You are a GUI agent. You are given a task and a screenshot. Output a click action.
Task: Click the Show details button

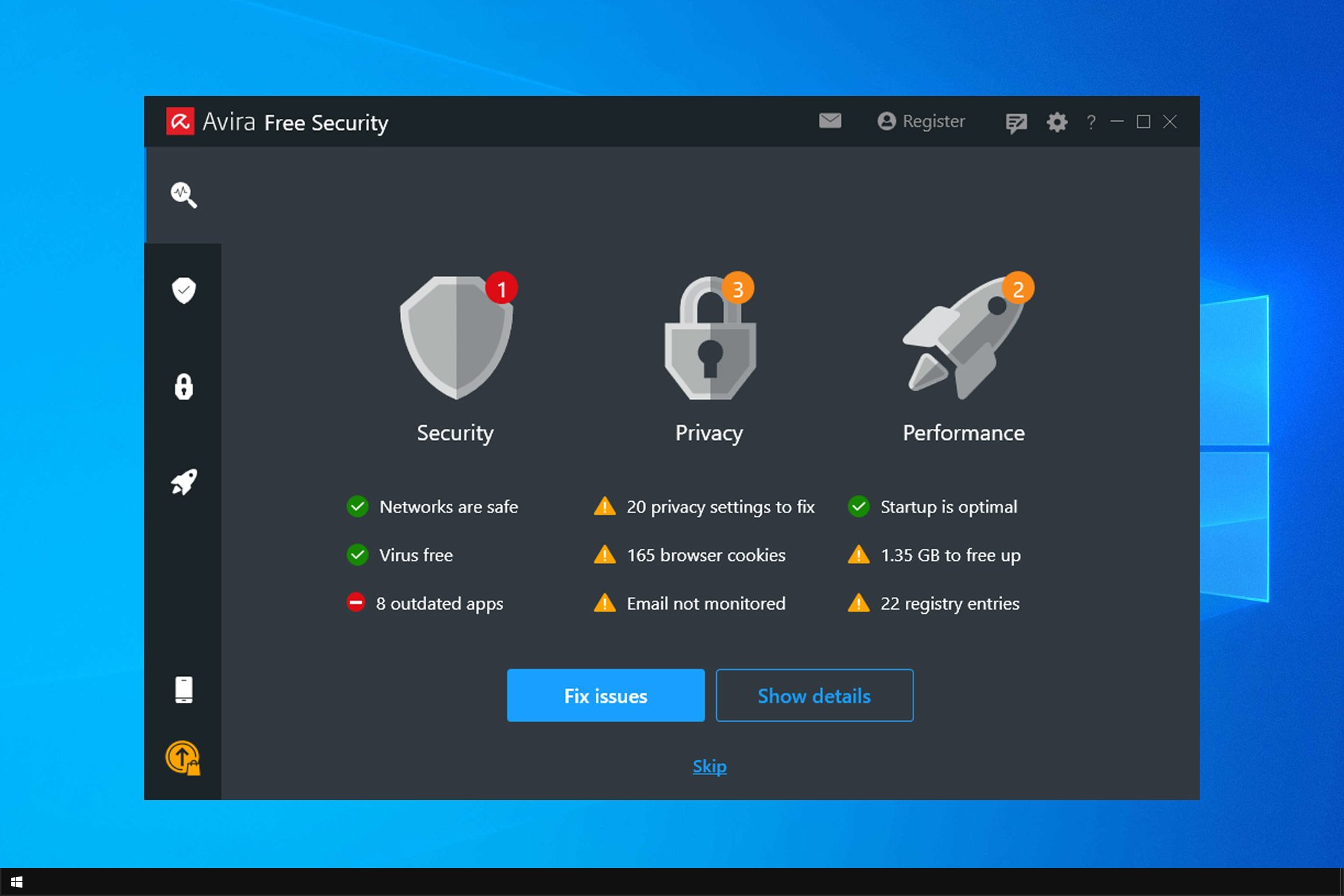[x=814, y=695]
